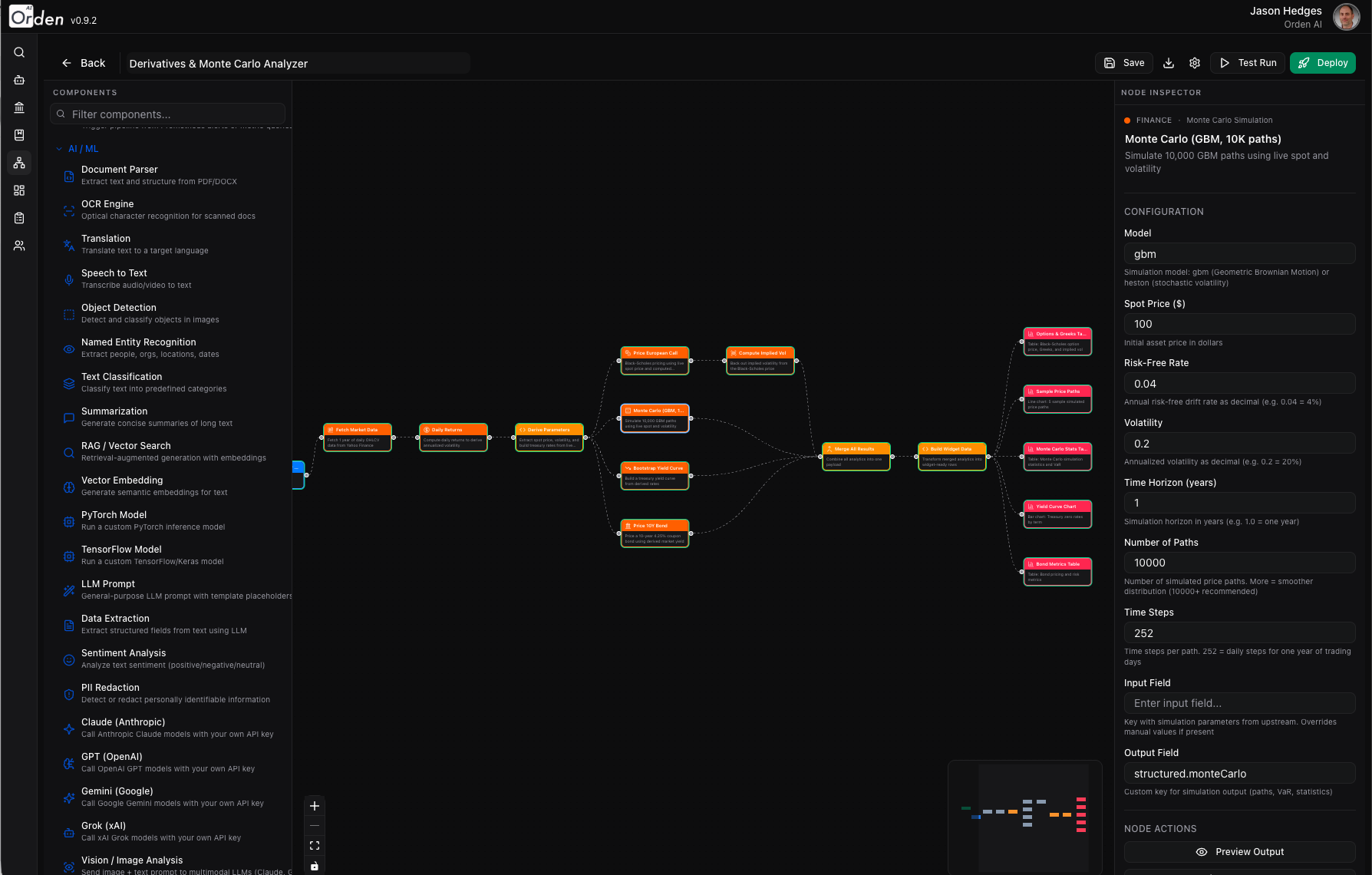Click the Test Run button
1372x875 pixels.
pos(1247,63)
